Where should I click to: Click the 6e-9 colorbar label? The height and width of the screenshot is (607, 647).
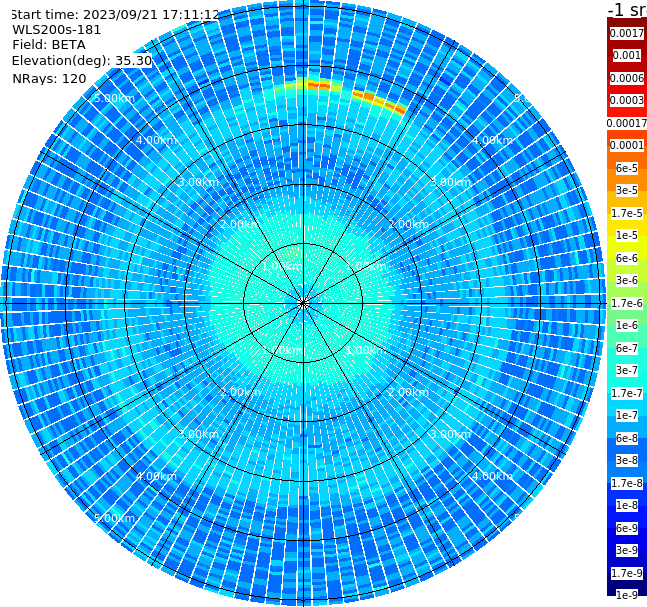pos(627,528)
